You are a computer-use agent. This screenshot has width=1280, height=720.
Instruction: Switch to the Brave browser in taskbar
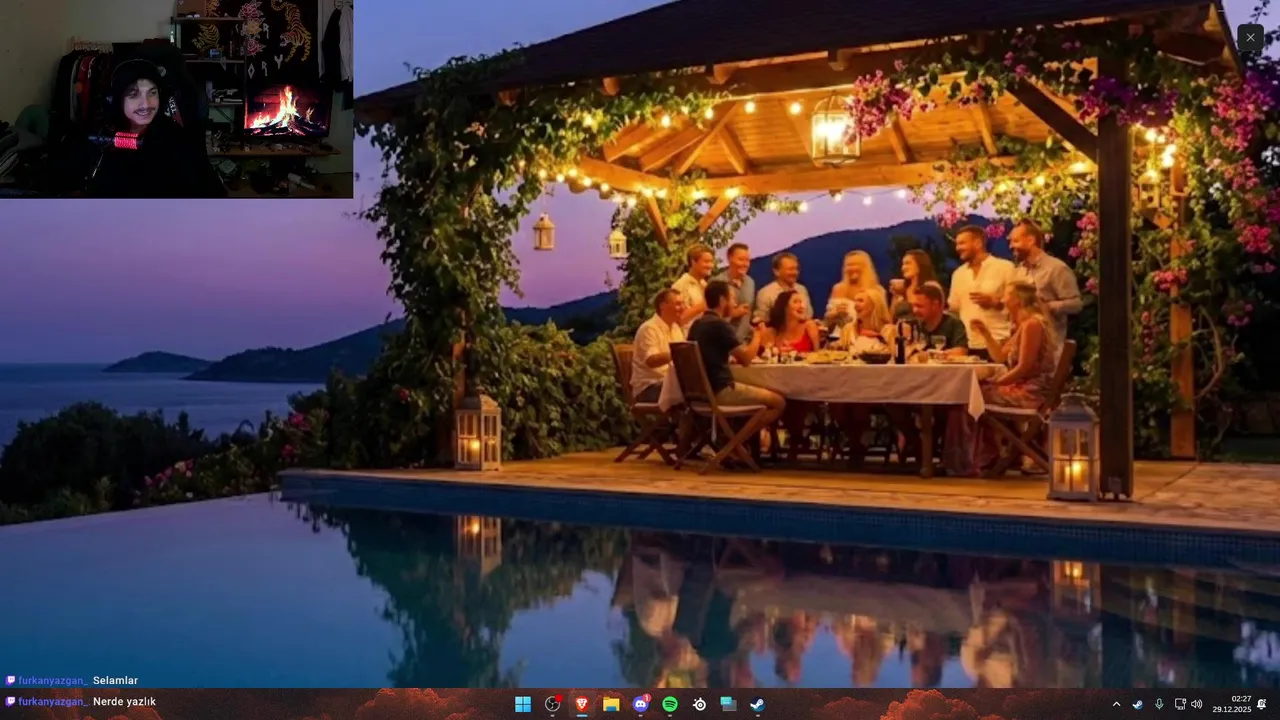(582, 704)
